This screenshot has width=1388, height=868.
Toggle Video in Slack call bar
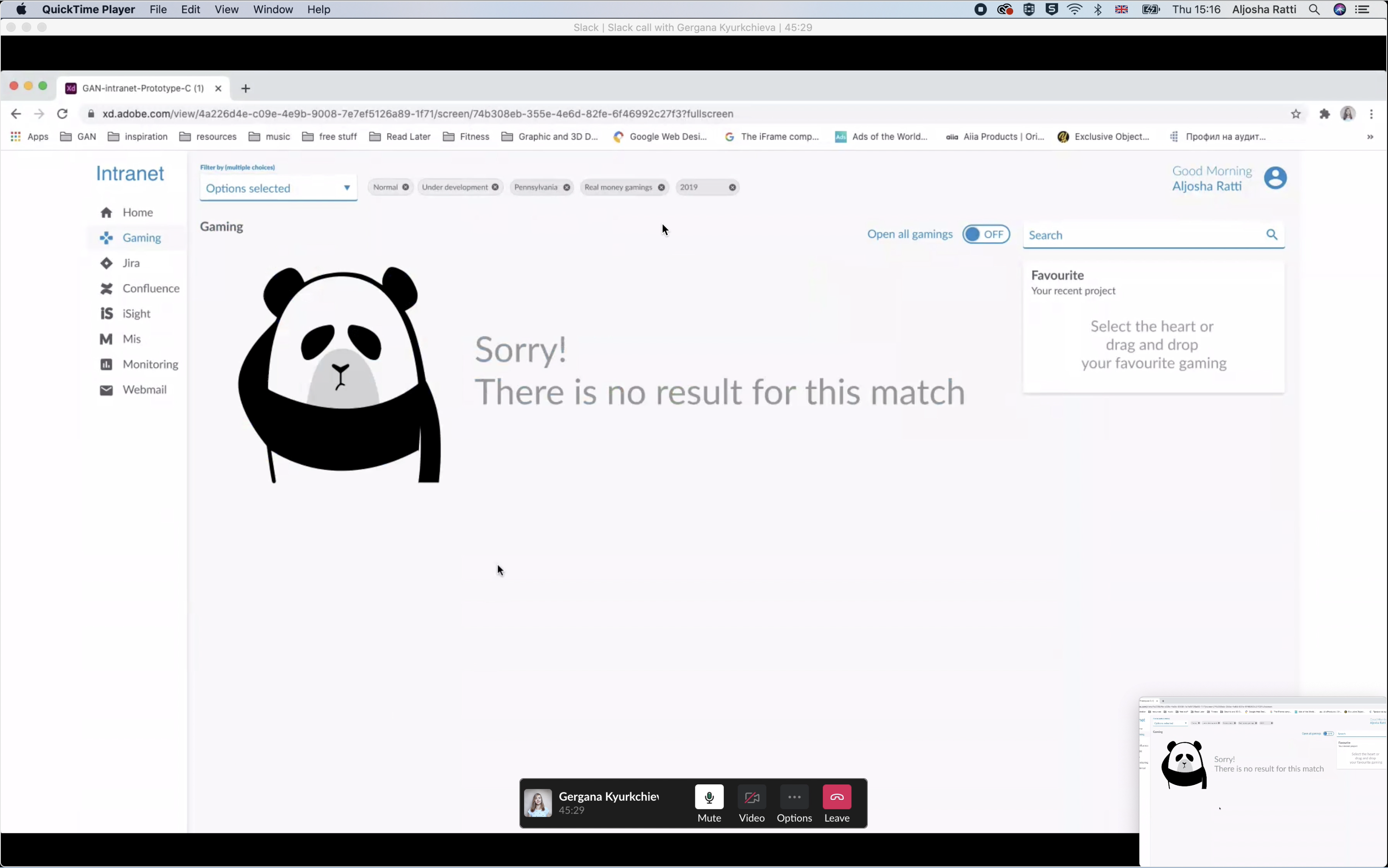tap(751, 797)
